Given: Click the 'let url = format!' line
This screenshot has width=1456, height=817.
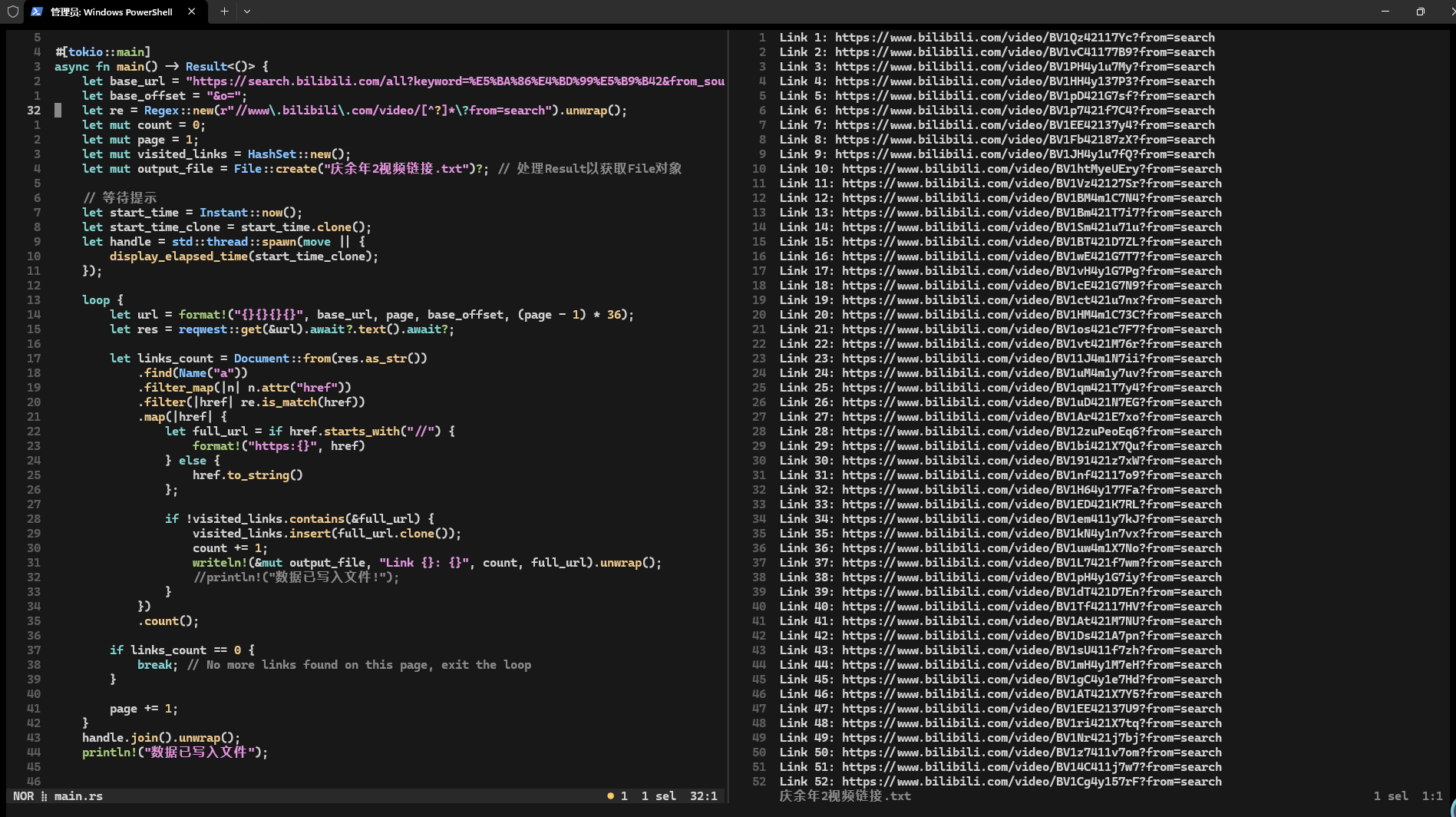Looking at the screenshot, I should point(371,315).
